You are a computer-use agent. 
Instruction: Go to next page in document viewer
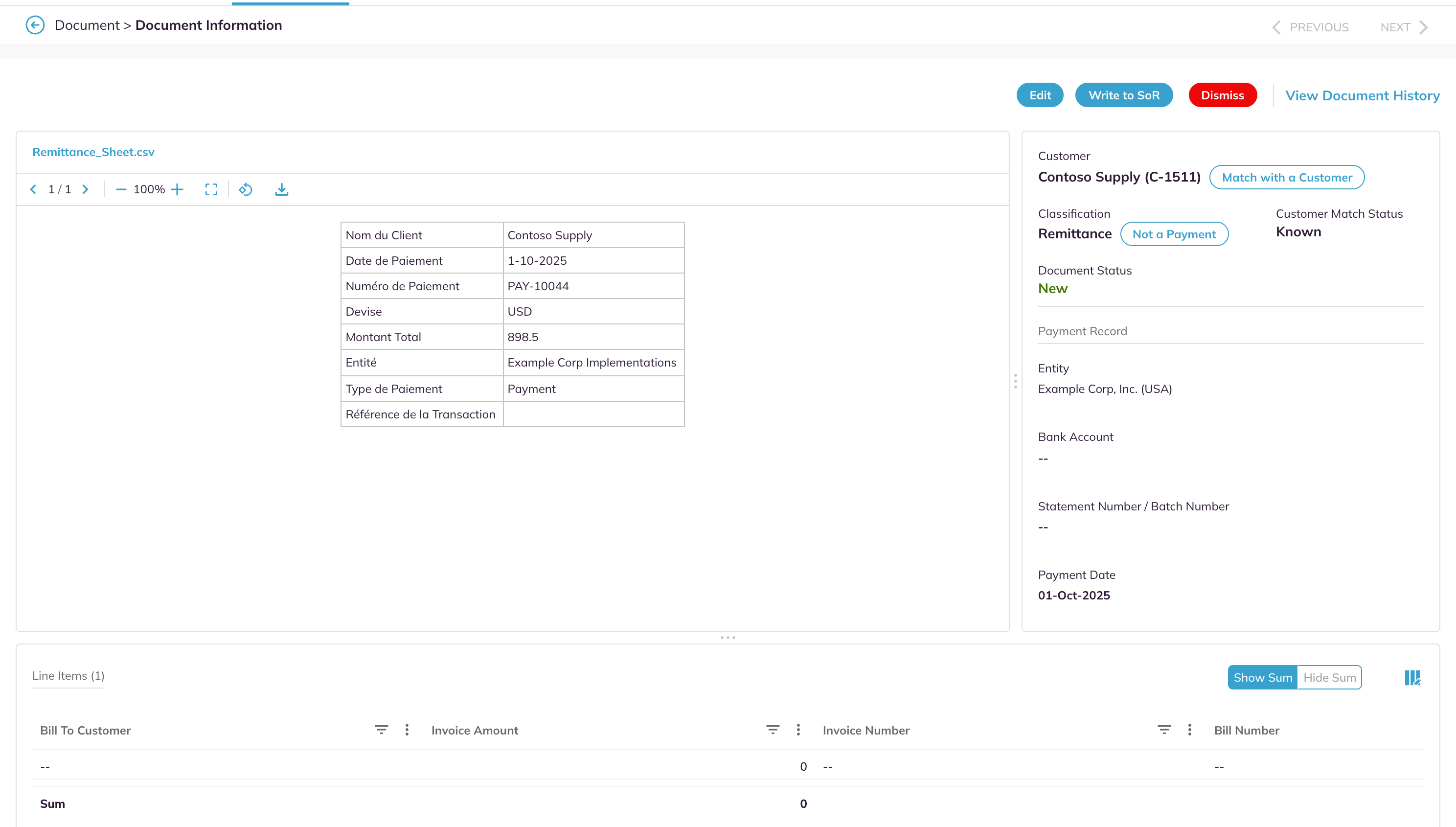click(x=85, y=189)
